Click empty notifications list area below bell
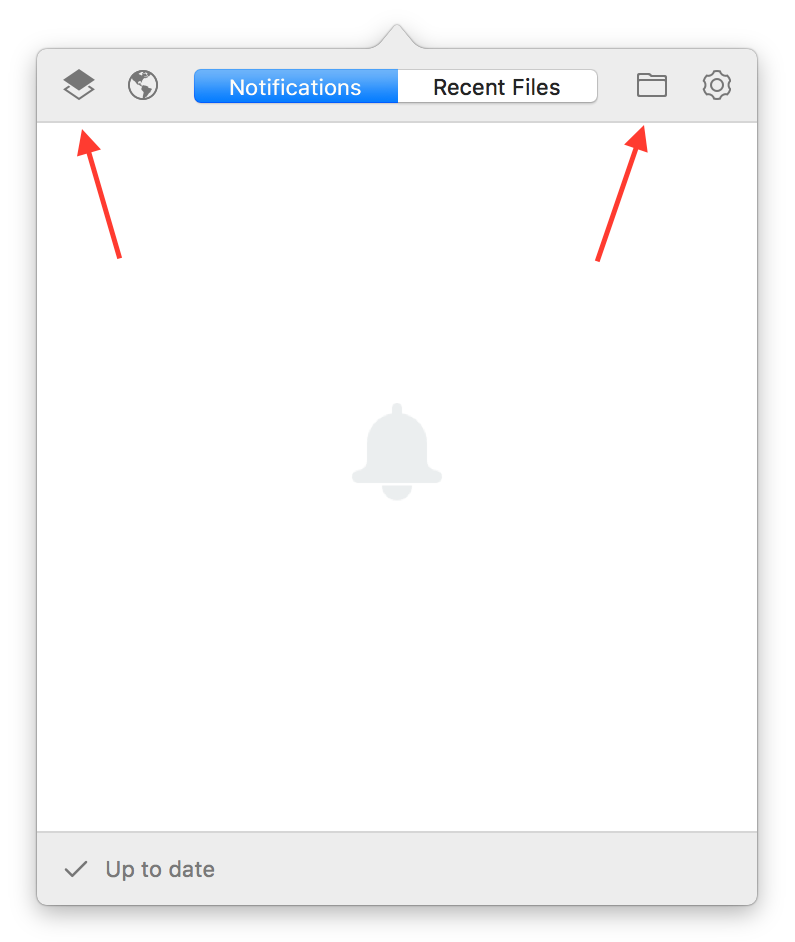The height and width of the screenshot is (942, 795). (x=397, y=661)
